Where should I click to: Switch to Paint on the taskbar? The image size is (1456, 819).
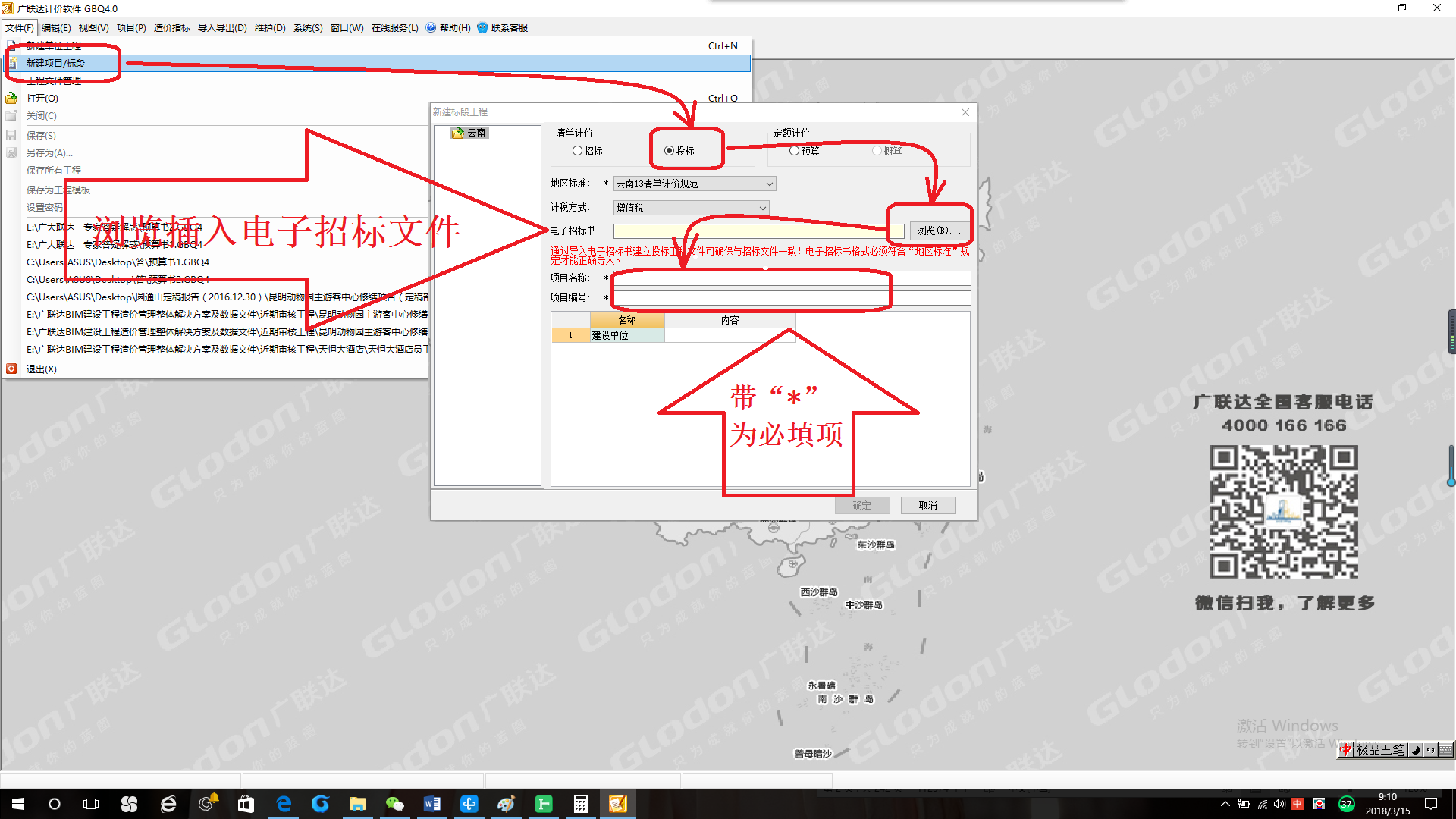pyautogui.click(x=507, y=804)
